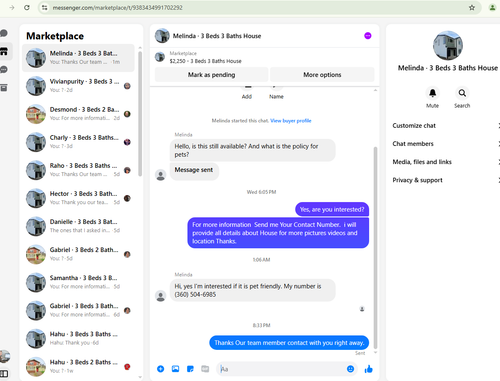The width and height of the screenshot is (500, 381).
Task: Click the listing thumbnail in chat header
Action: (x=162, y=36)
